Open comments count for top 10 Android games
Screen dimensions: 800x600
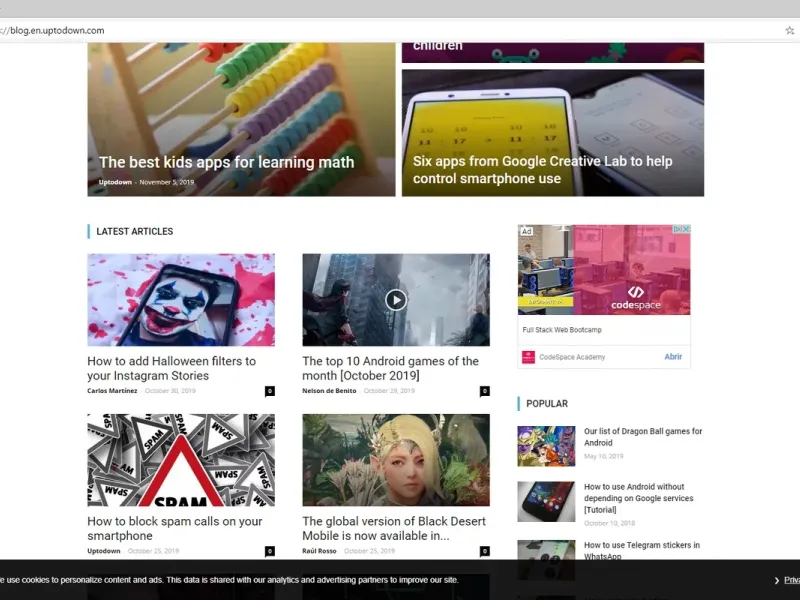click(485, 391)
